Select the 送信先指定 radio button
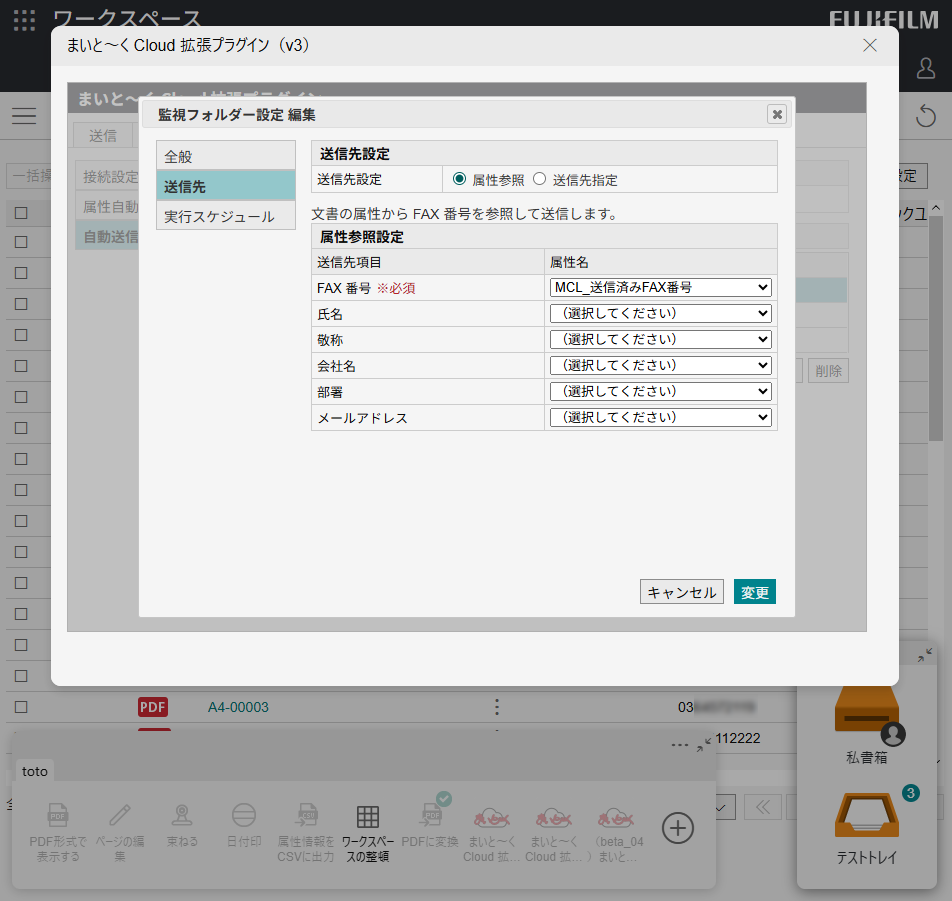The height and width of the screenshot is (901, 952). pyautogui.click(x=540, y=179)
